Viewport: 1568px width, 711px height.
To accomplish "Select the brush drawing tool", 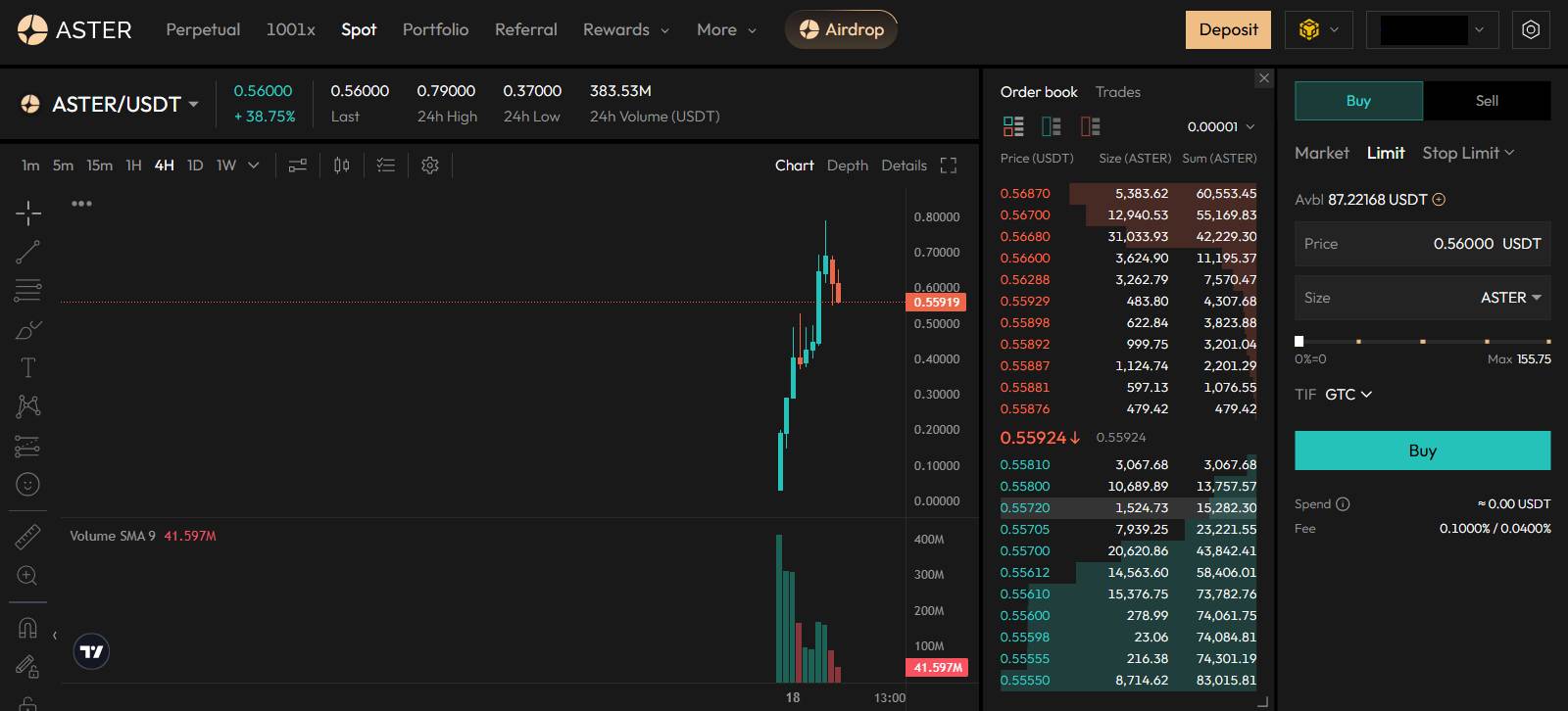I will [28, 330].
